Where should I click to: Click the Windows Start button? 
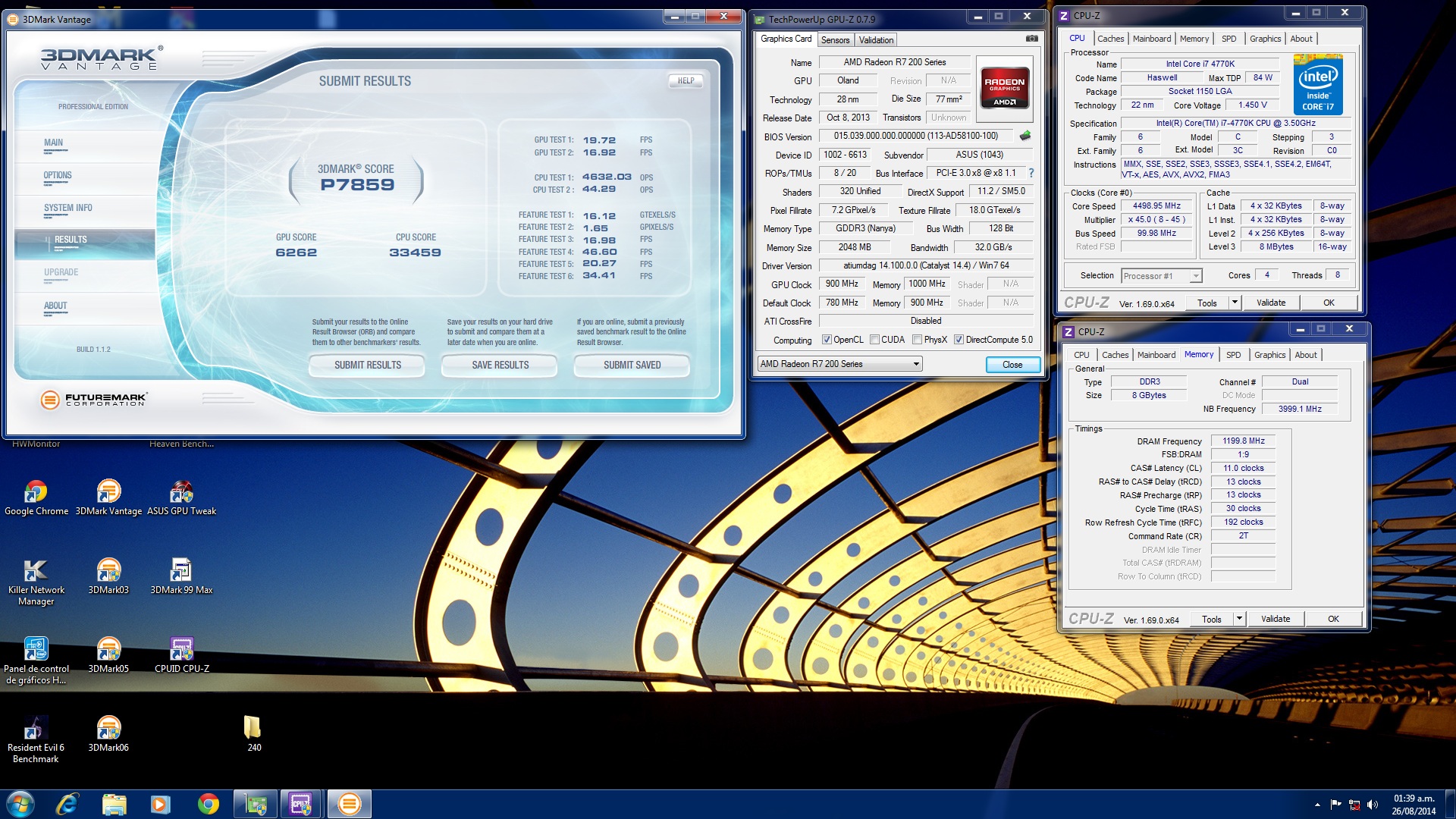[x=20, y=804]
